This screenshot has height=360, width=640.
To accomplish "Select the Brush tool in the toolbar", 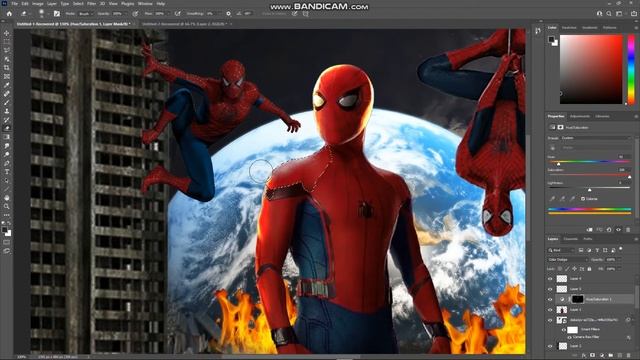I will coord(7,102).
